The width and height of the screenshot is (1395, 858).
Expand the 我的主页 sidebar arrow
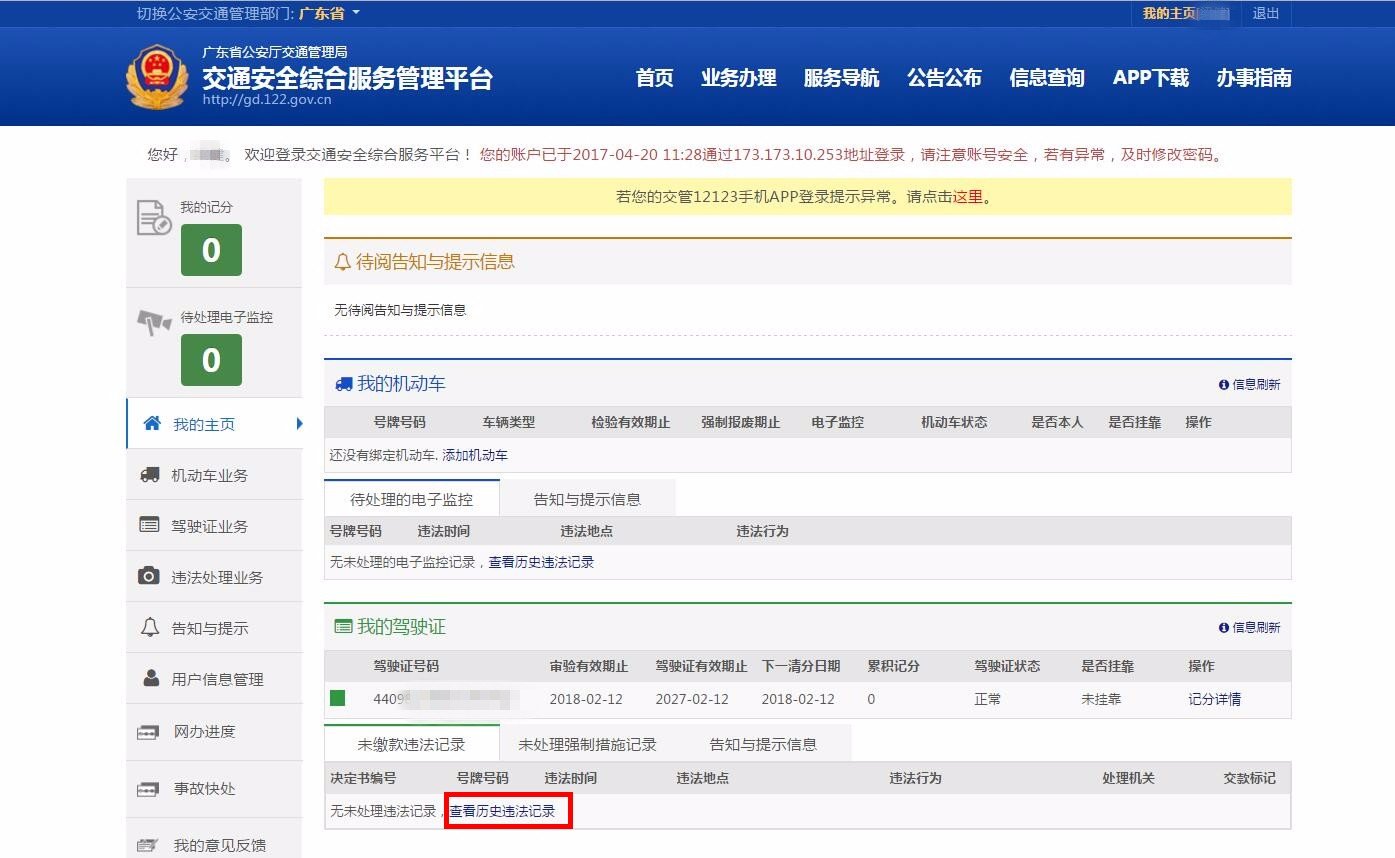300,423
